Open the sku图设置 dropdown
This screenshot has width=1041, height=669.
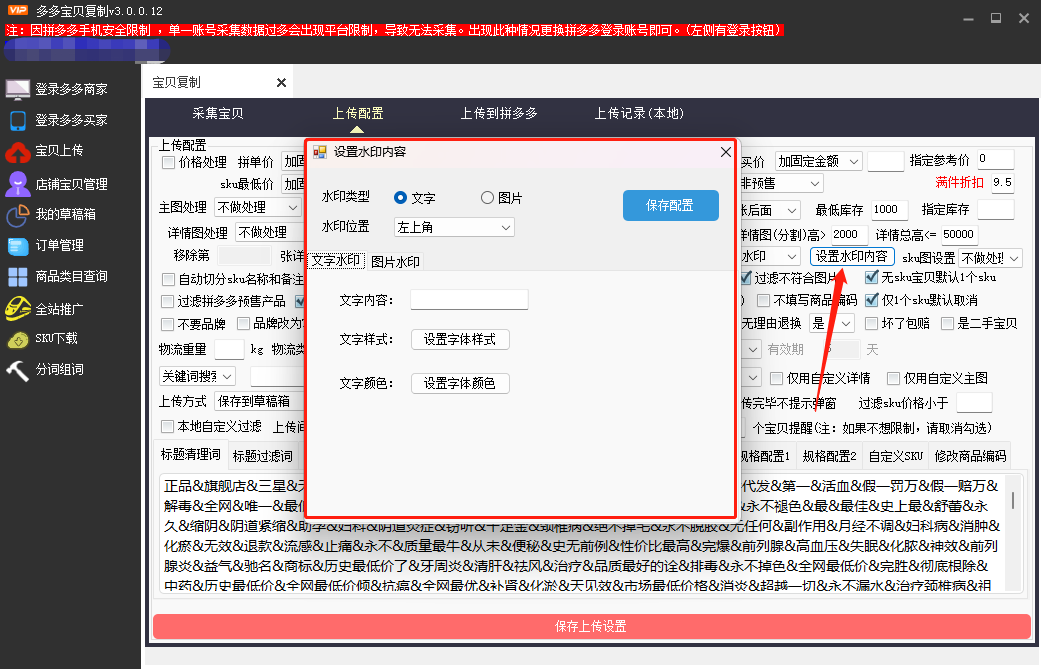(990, 258)
